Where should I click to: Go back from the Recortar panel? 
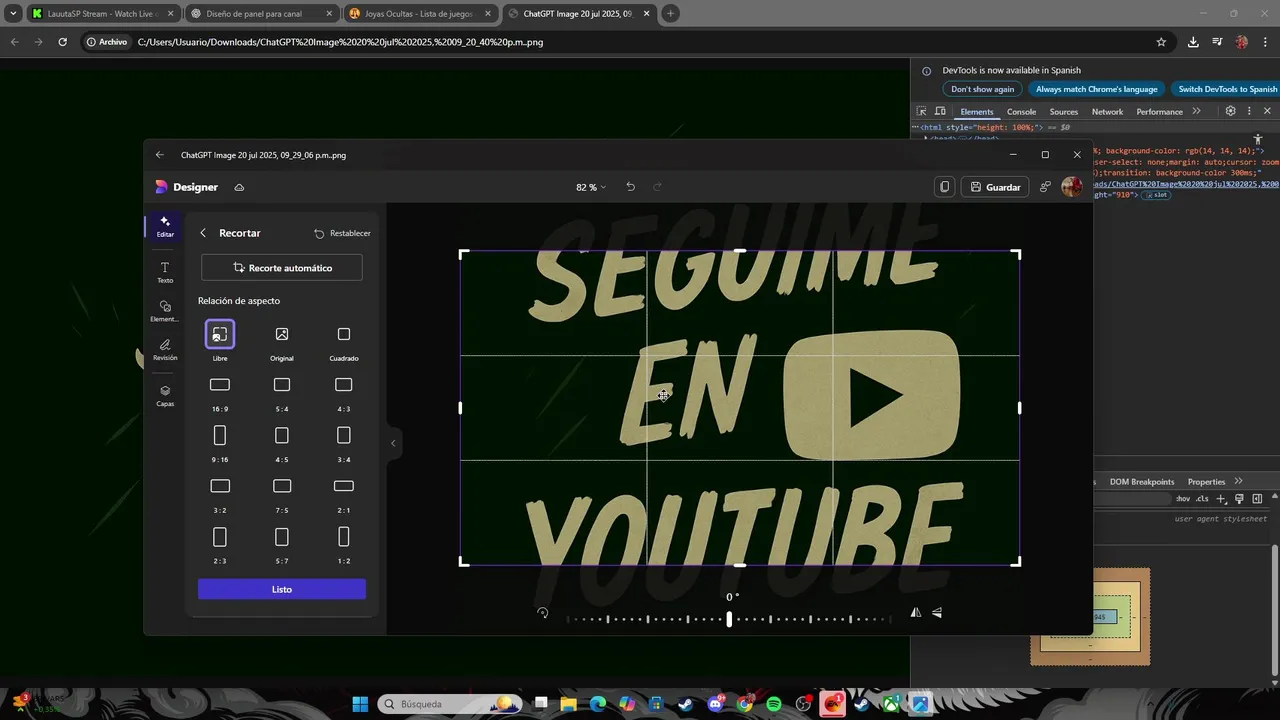tap(203, 233)
